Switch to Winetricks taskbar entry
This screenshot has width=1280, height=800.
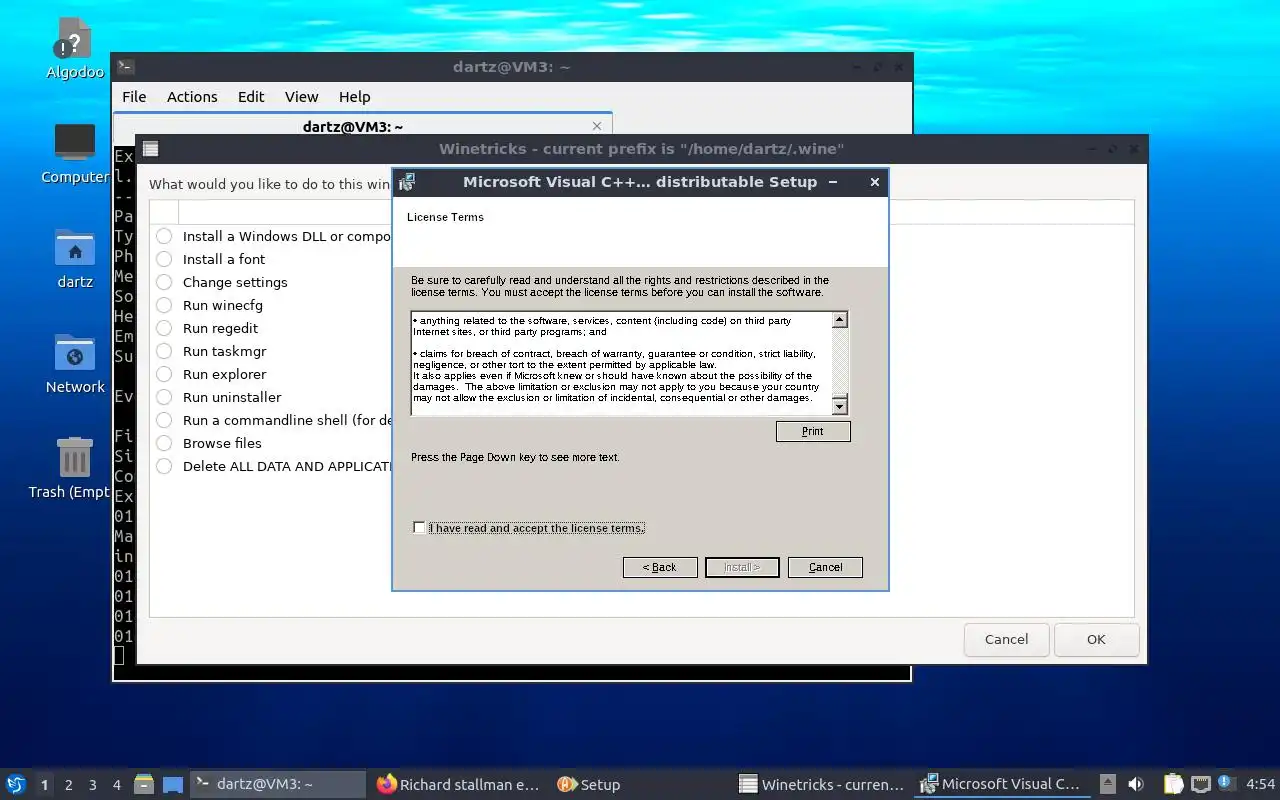tap(822, 784)
